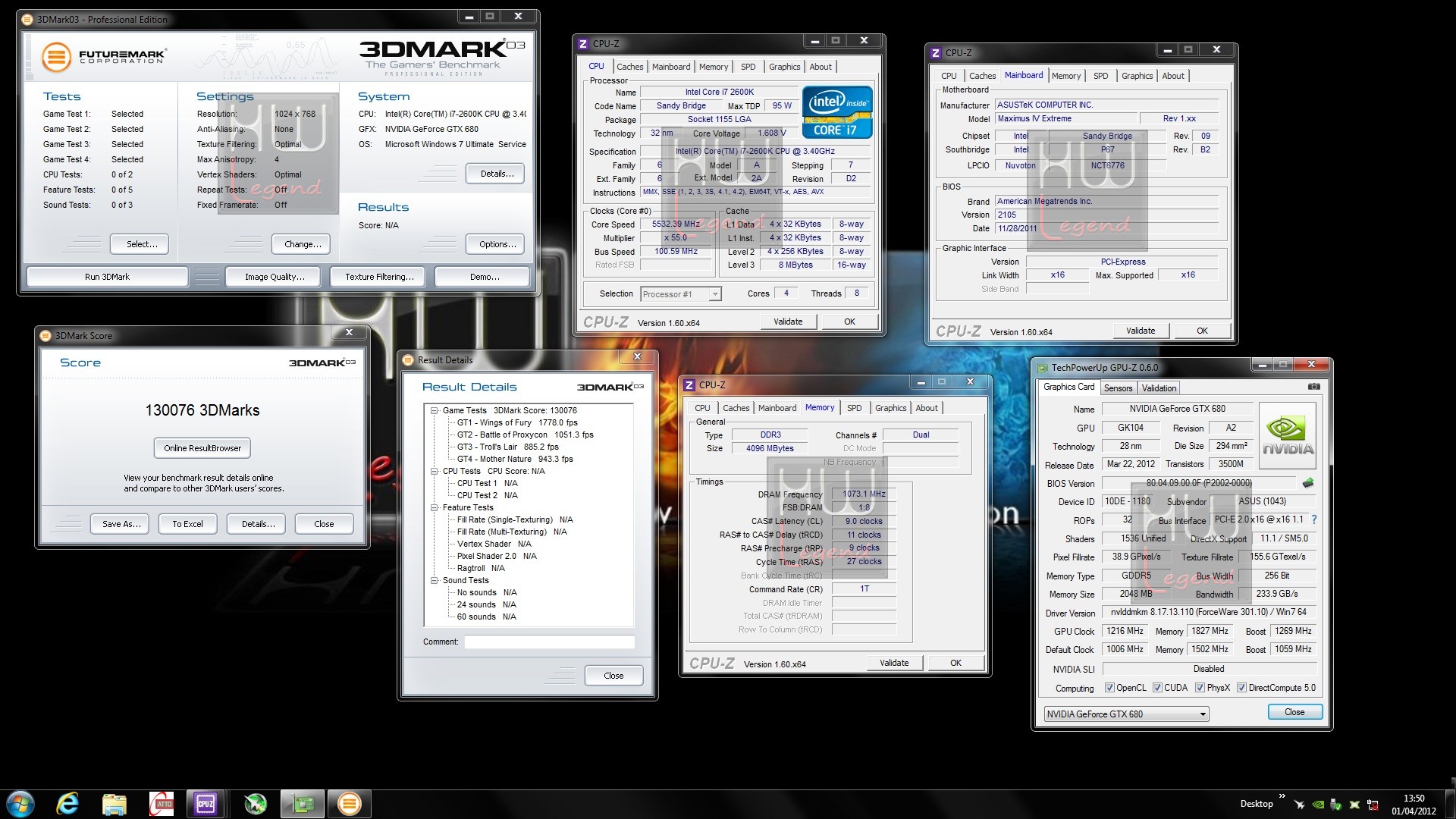Click the Texture Filtering... button
Screen dimensions: 1456x819
click(x=379, y=277)
